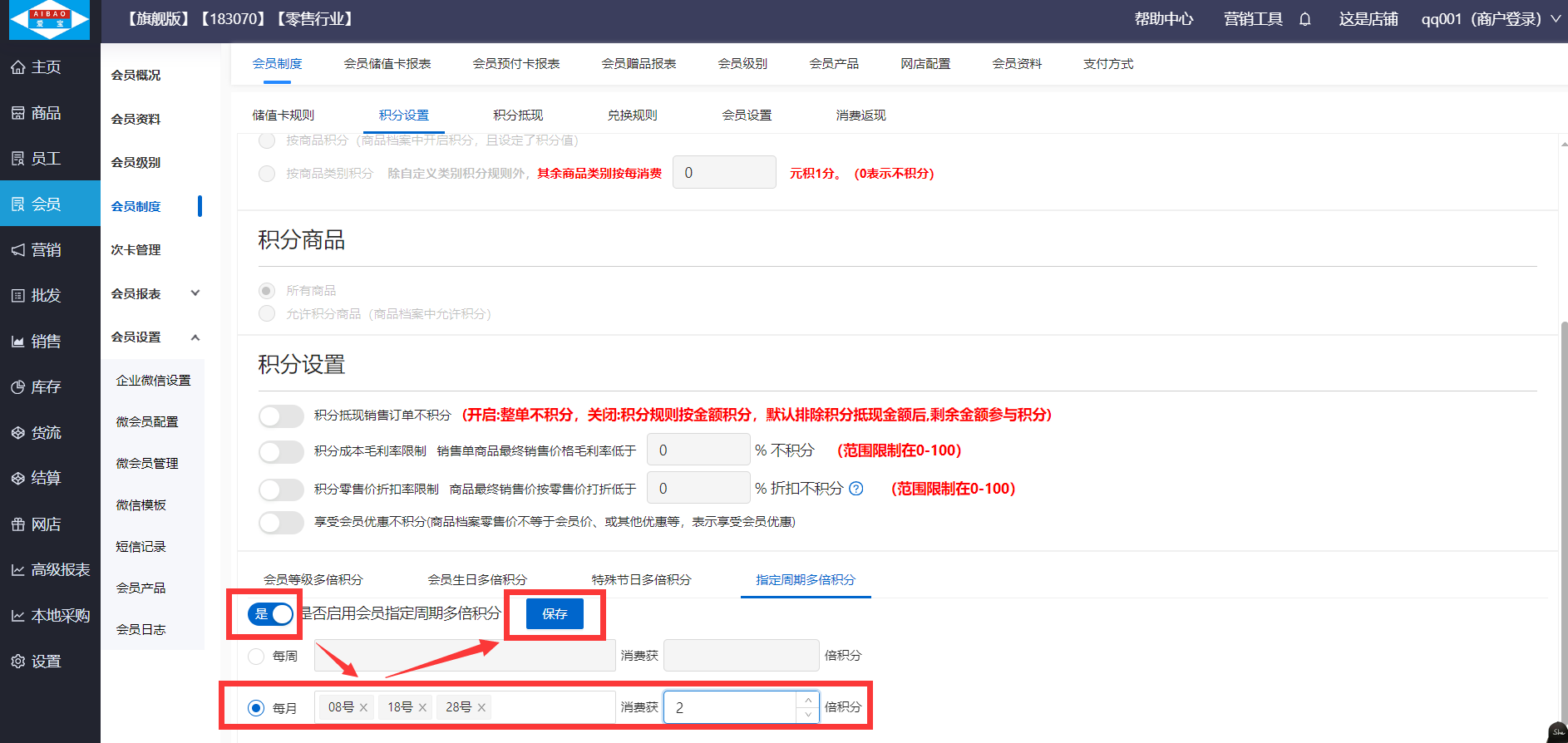Viewport: 1568px width, 743px height.
Task: Open the 营销 marketing megaphone icon
Action: (18, 250)
